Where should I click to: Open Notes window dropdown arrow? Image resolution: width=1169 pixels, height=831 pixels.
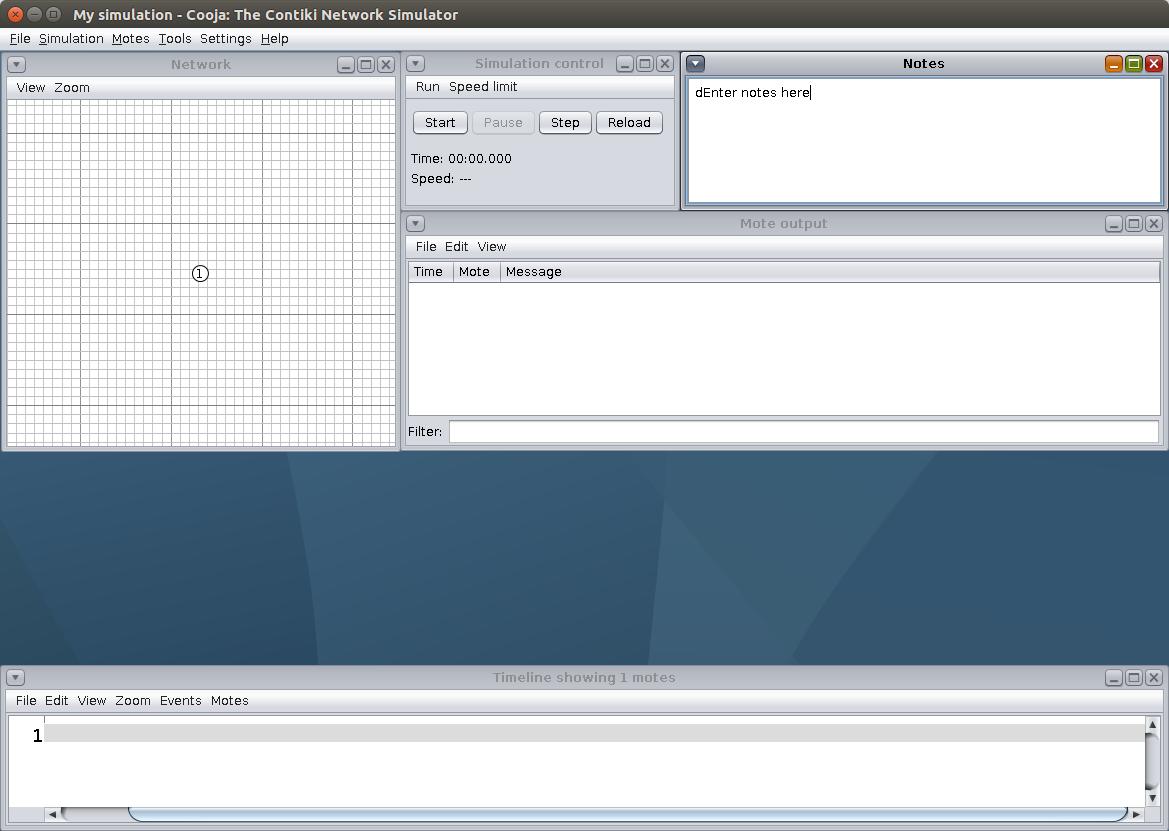[x=695, y=63]
